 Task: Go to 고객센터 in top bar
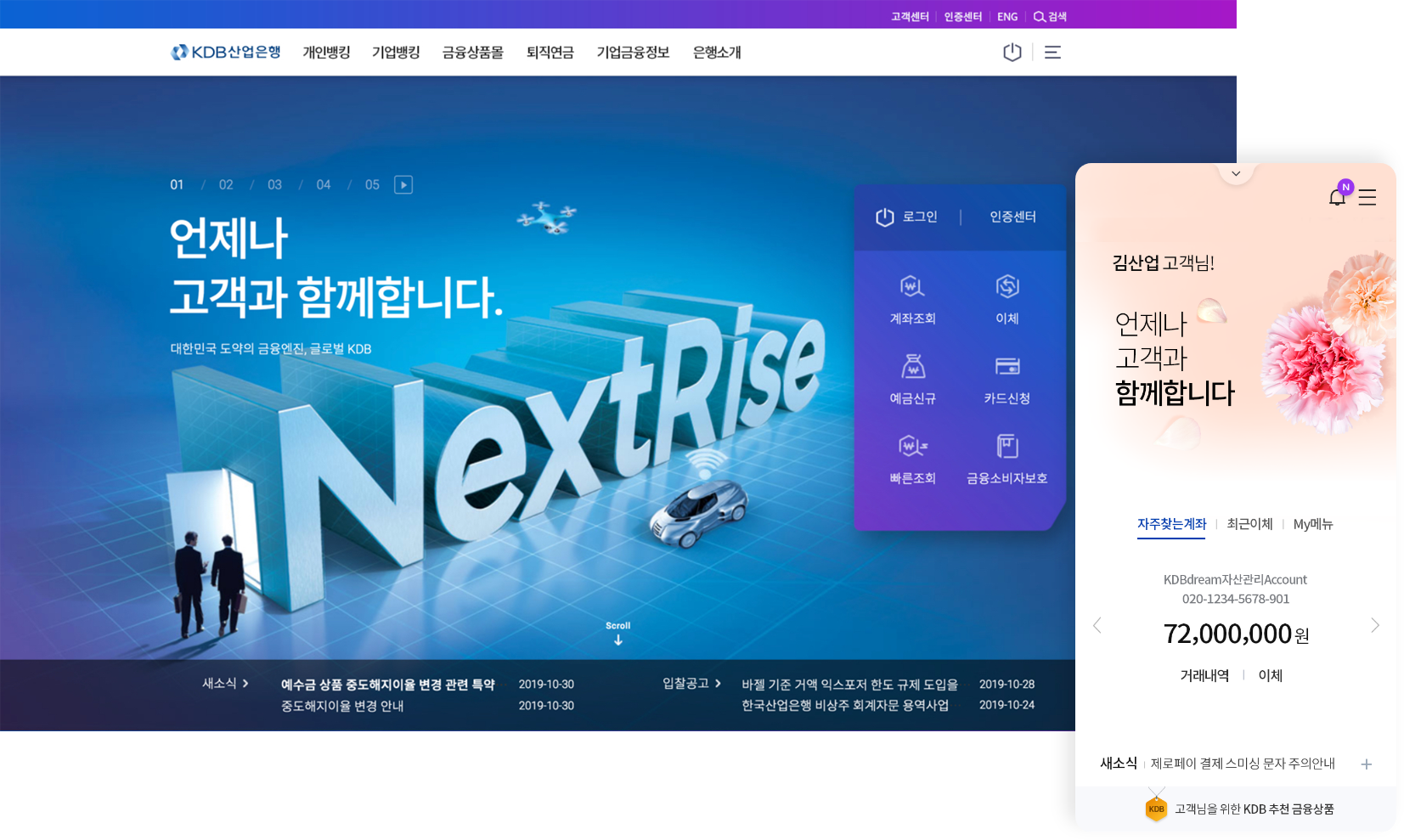point(910,16)
